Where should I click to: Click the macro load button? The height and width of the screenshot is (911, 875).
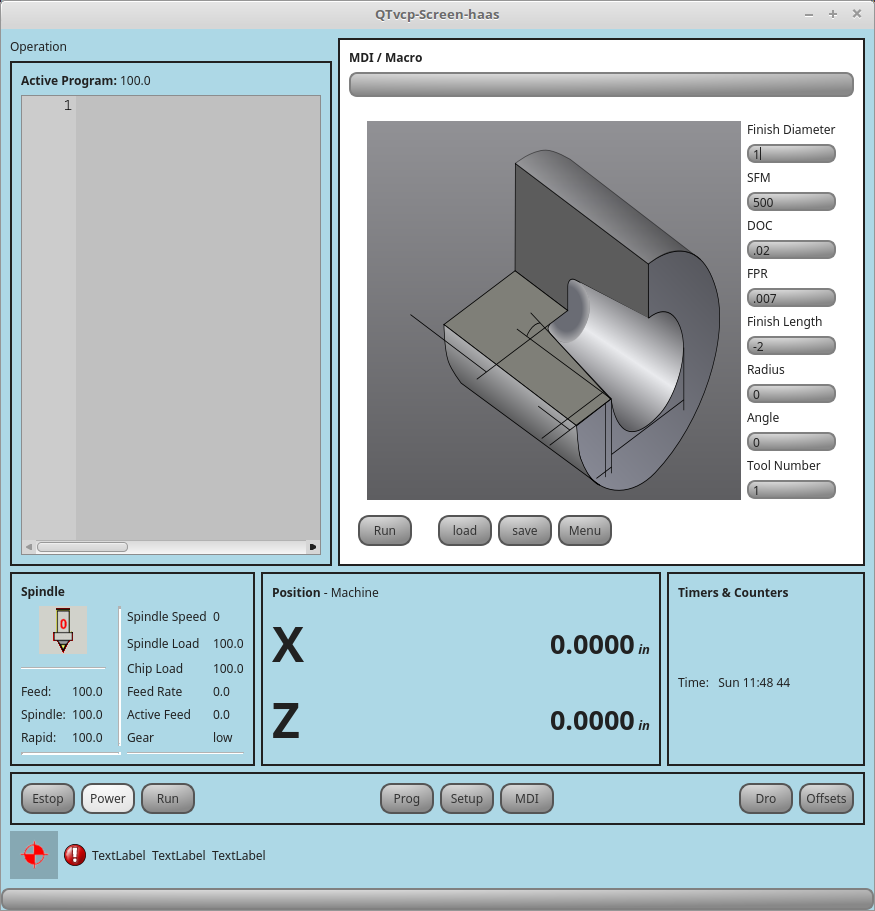tap(464, 530)
